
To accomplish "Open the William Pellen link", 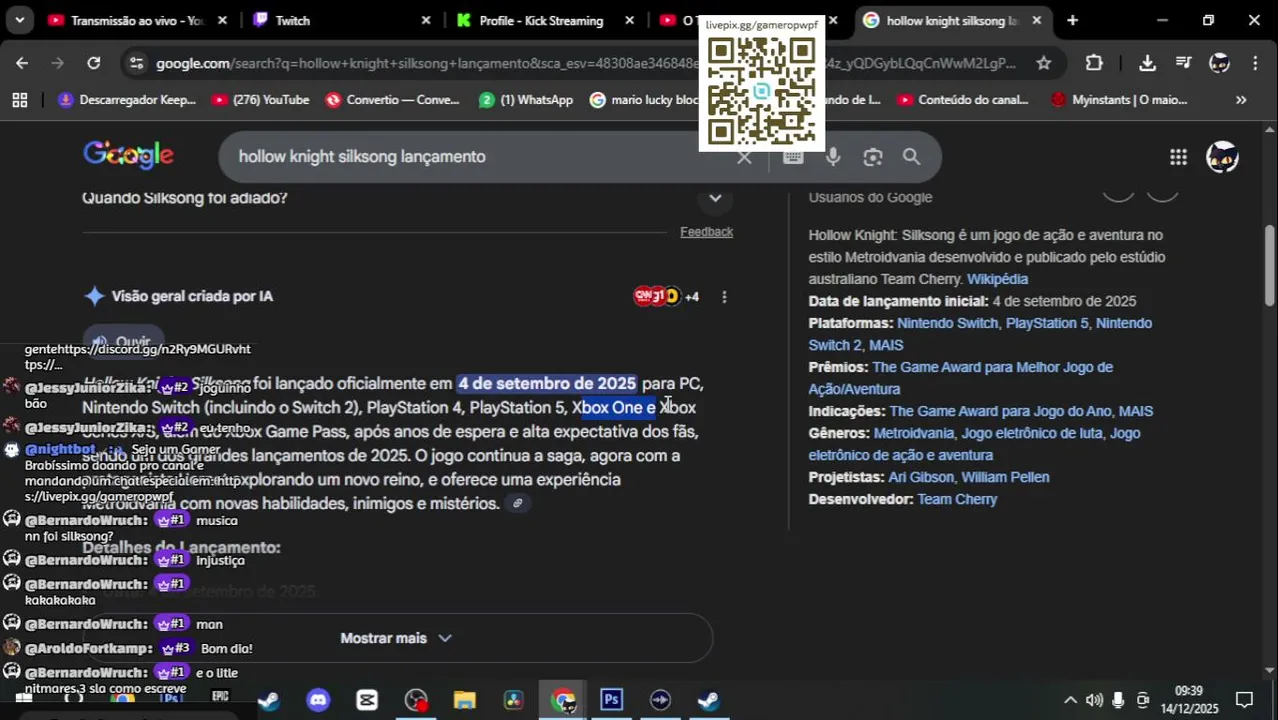I will 1005,477.
